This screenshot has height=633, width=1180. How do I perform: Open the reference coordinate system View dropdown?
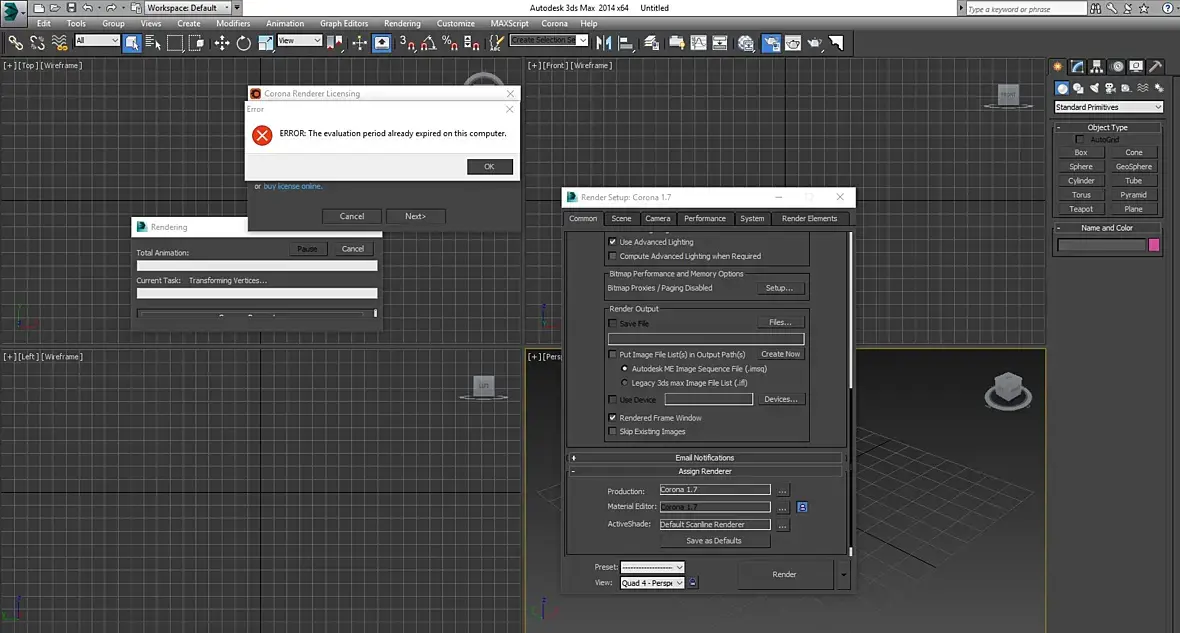(x=300, y=41)
